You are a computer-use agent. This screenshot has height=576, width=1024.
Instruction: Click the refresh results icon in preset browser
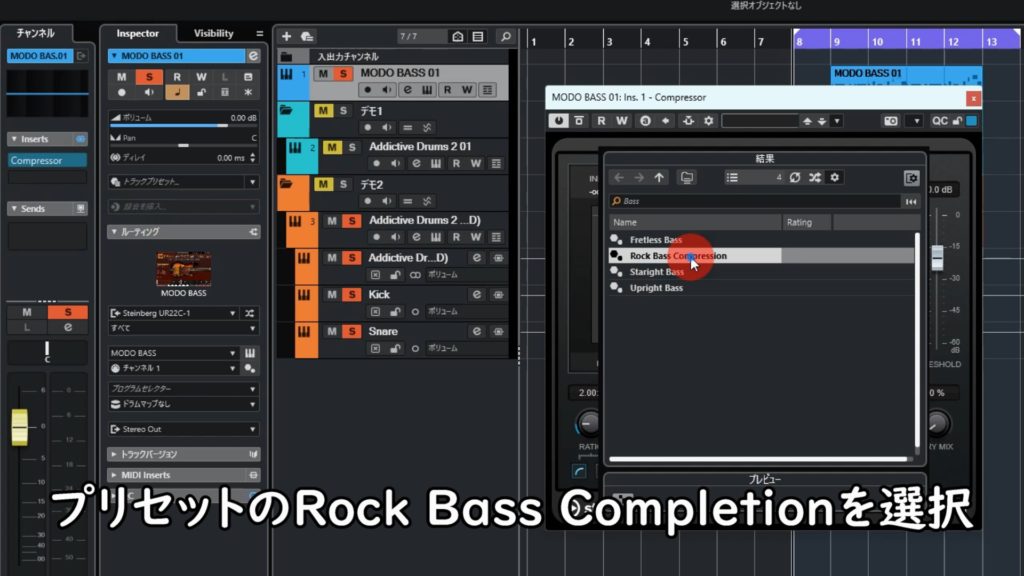click(795, 177)
